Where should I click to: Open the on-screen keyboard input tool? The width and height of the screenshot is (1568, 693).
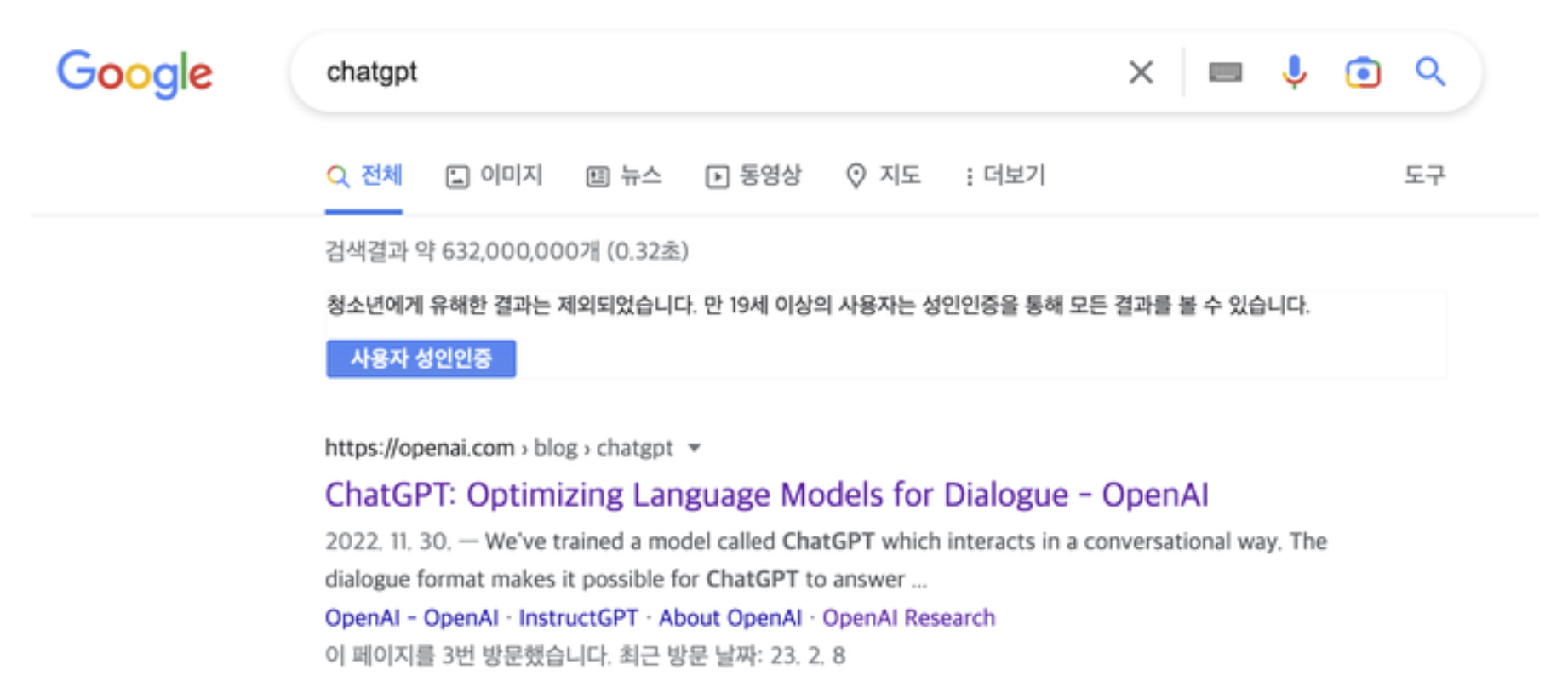tap(1225, 72)
